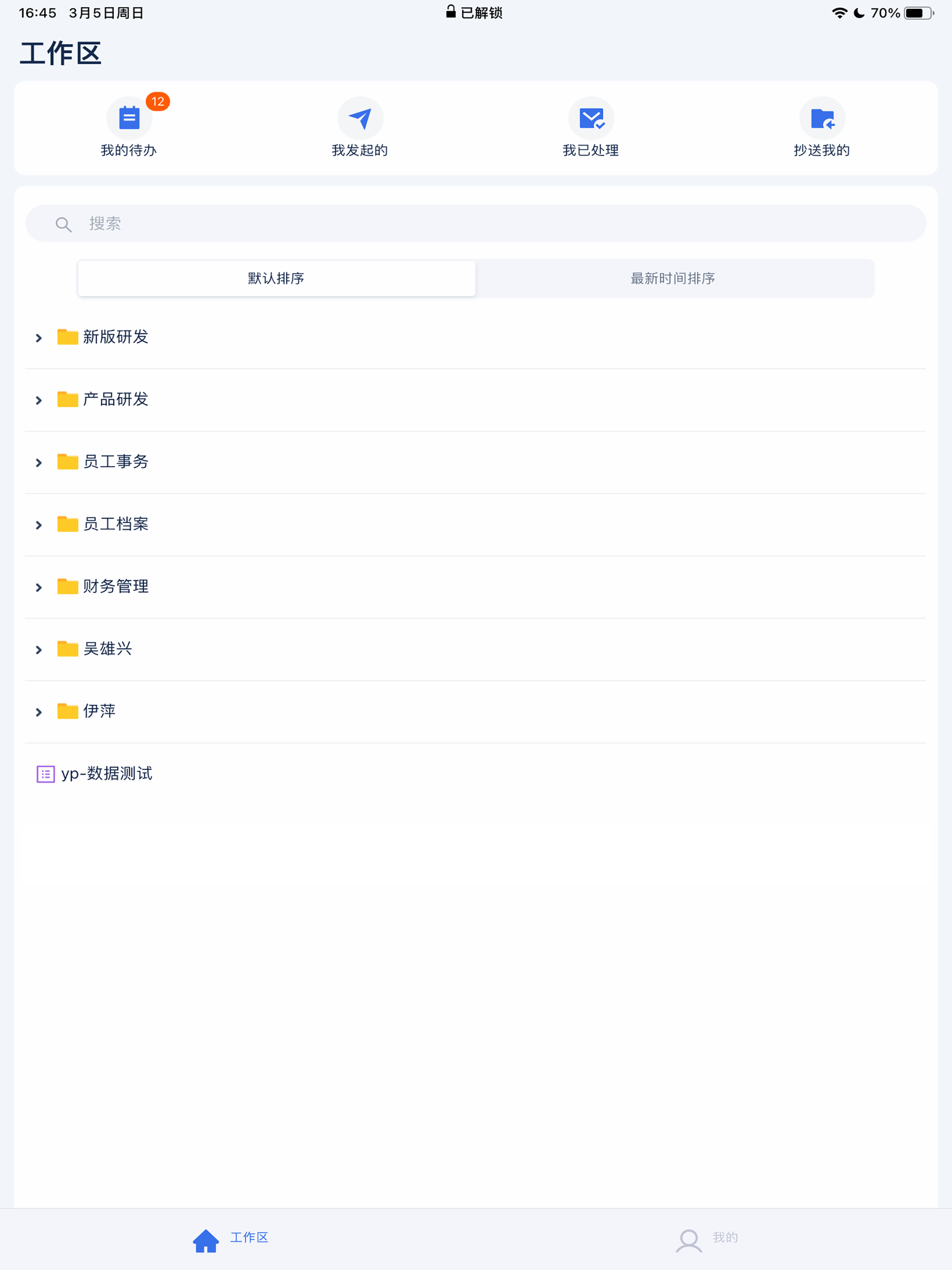Expand the 产品研发 folder chevron
The width and height of the screenshot is (952, 1270).
point(39,400)
